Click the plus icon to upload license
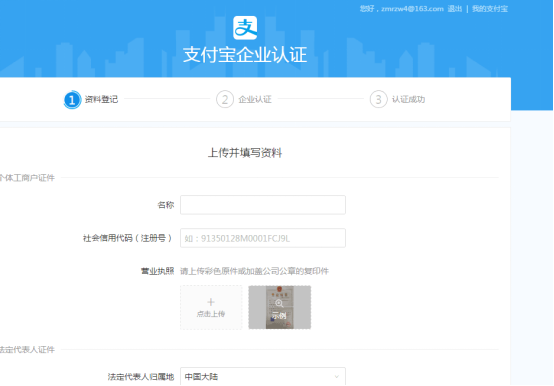 tap(211, 302)
